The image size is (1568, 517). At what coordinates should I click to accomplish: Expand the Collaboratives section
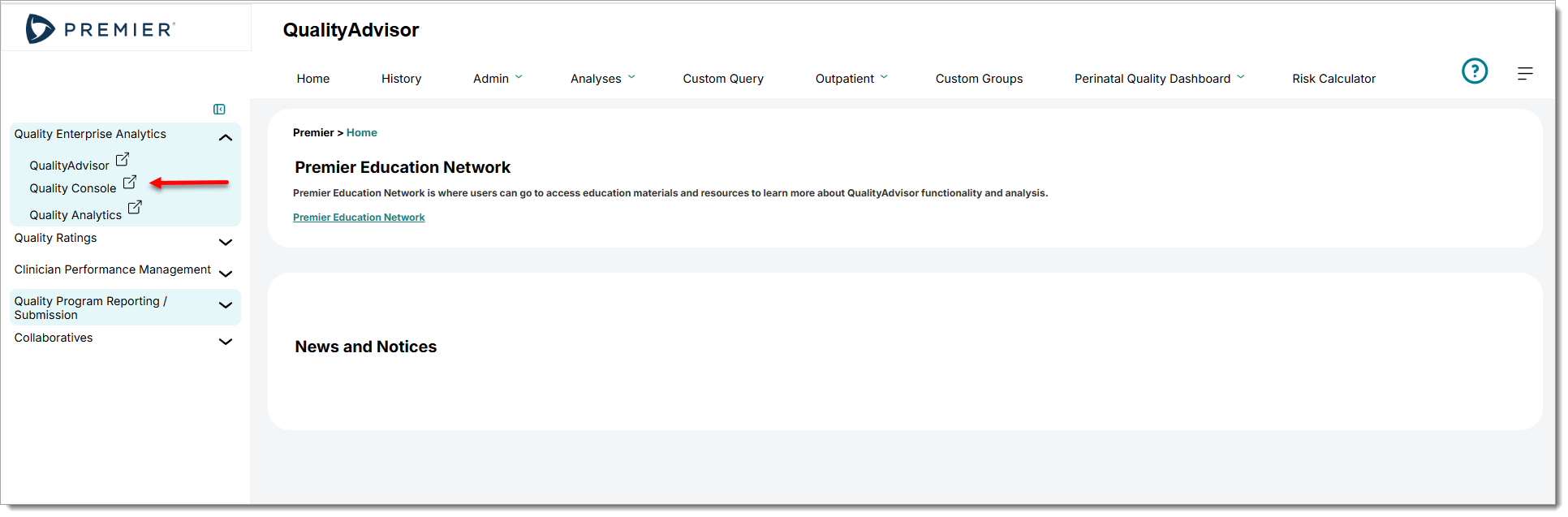(x=226, y=342)
